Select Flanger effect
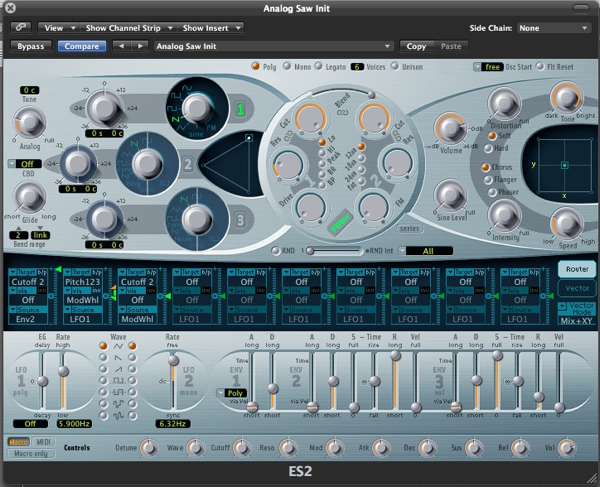This screenshot has height=487, width=600. click(x=488, y=179)
